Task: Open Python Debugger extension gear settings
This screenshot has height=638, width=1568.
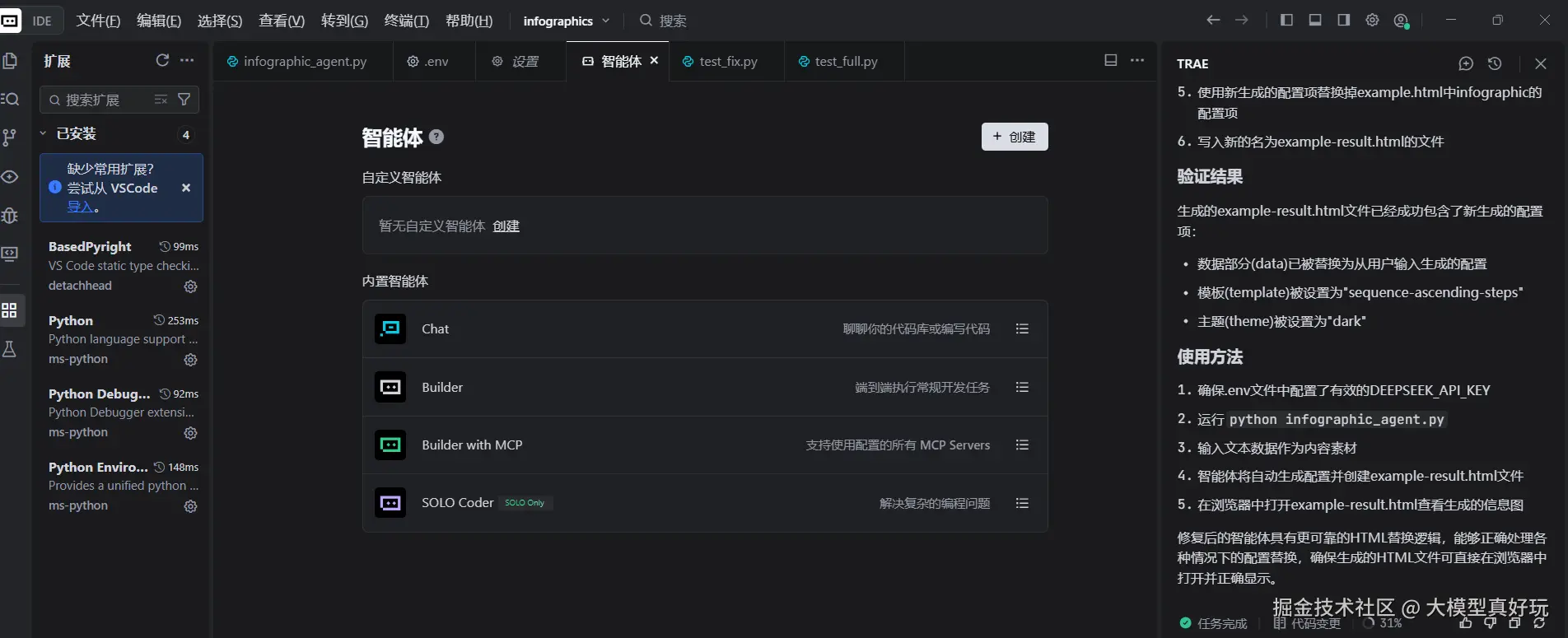Action: (190, 433)
